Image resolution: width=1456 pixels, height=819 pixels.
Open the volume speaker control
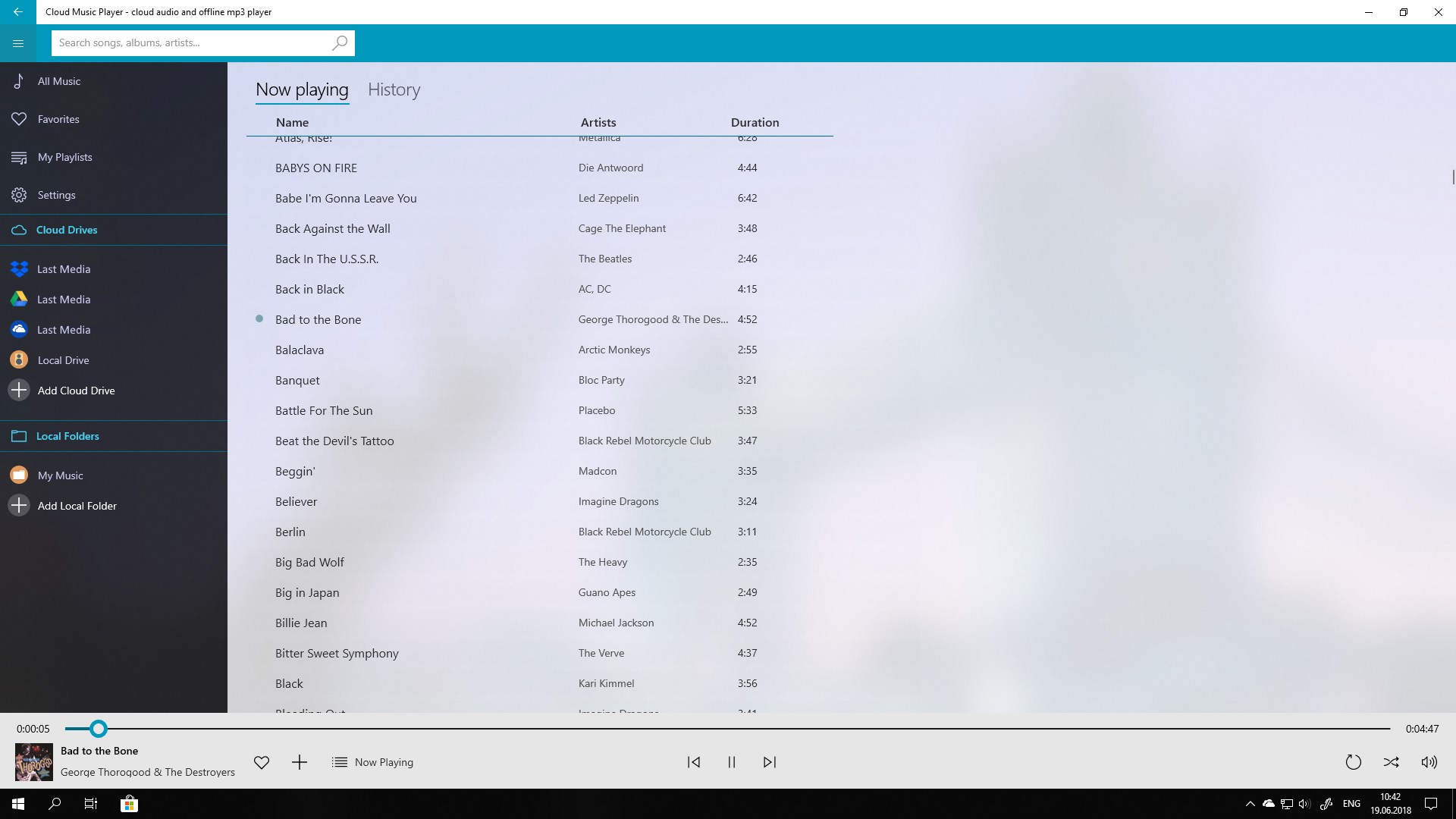(x=1429, y=762)
